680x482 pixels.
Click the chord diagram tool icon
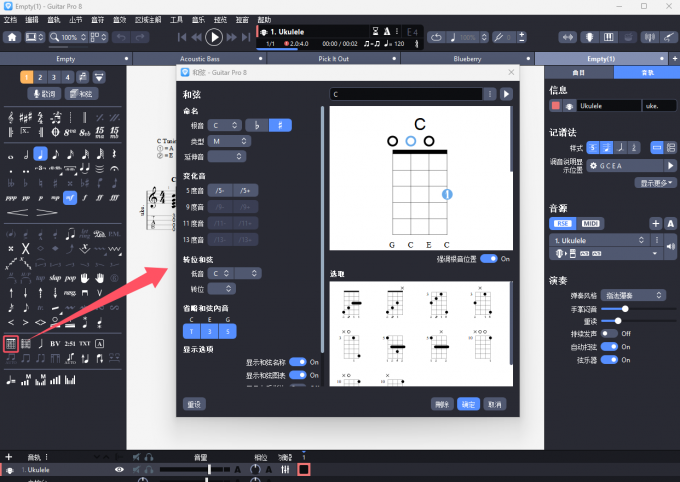point(11,343)
